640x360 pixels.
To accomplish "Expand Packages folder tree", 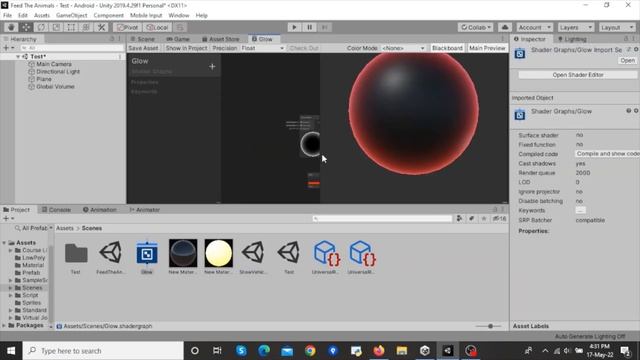I will click(x=4, y=325).
